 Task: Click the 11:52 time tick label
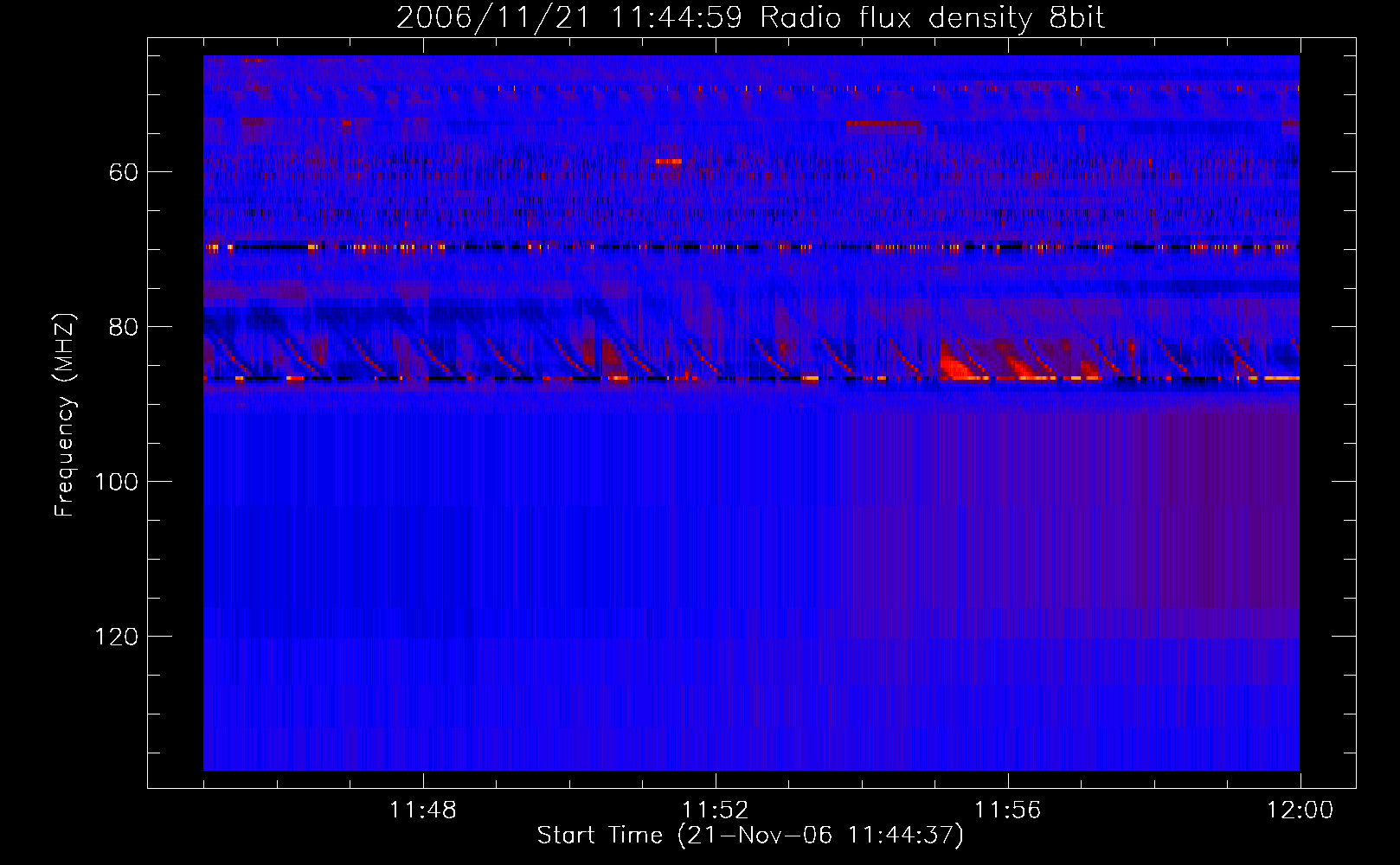click(x=715, y=811)
